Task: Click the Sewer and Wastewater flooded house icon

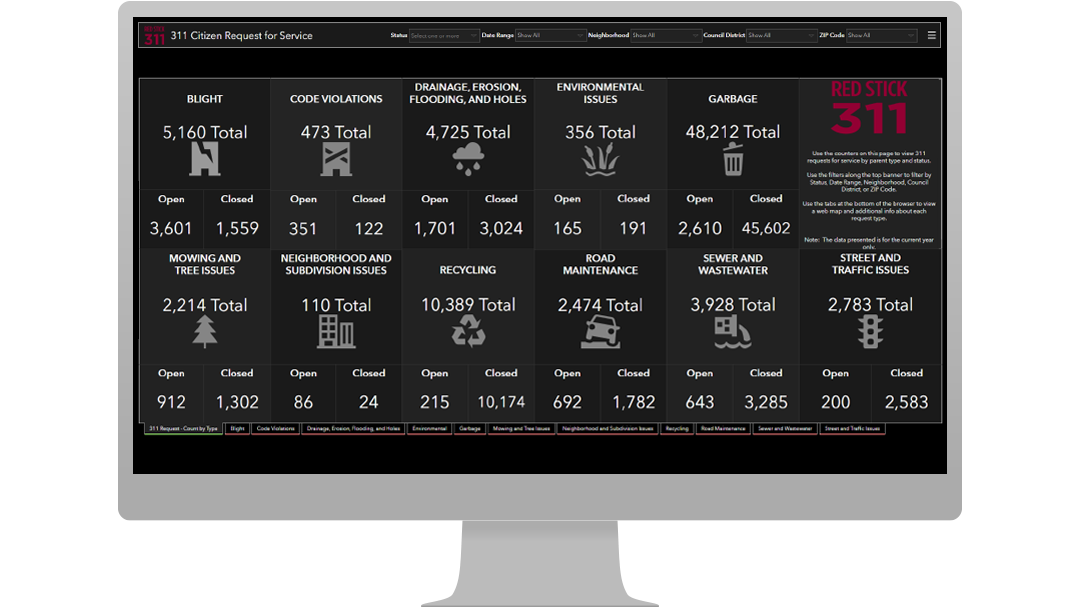Action: point(732,332)
